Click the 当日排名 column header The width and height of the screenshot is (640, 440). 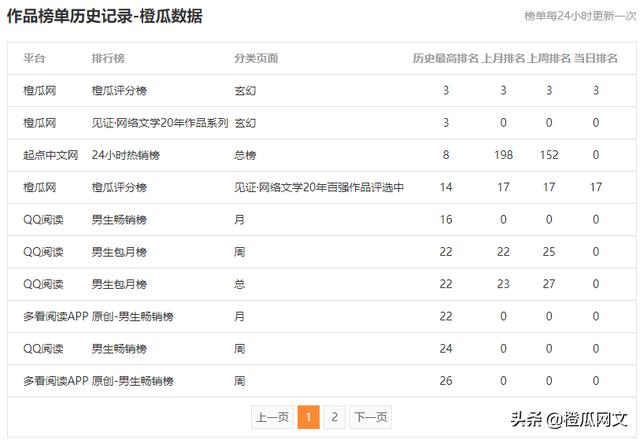596,58
